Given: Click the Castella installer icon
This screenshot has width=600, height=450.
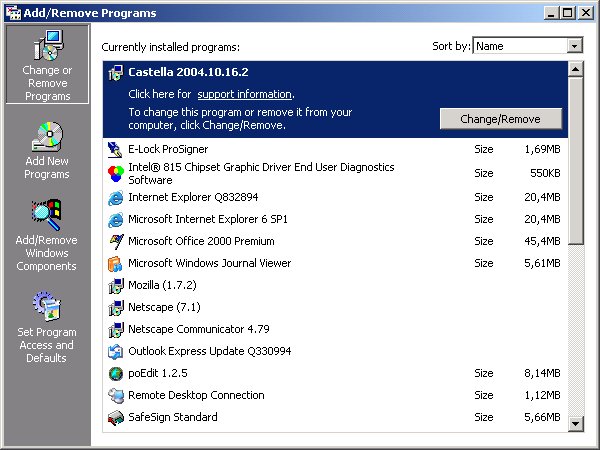Looking at the screenshot, I should [x=116, y=72].
